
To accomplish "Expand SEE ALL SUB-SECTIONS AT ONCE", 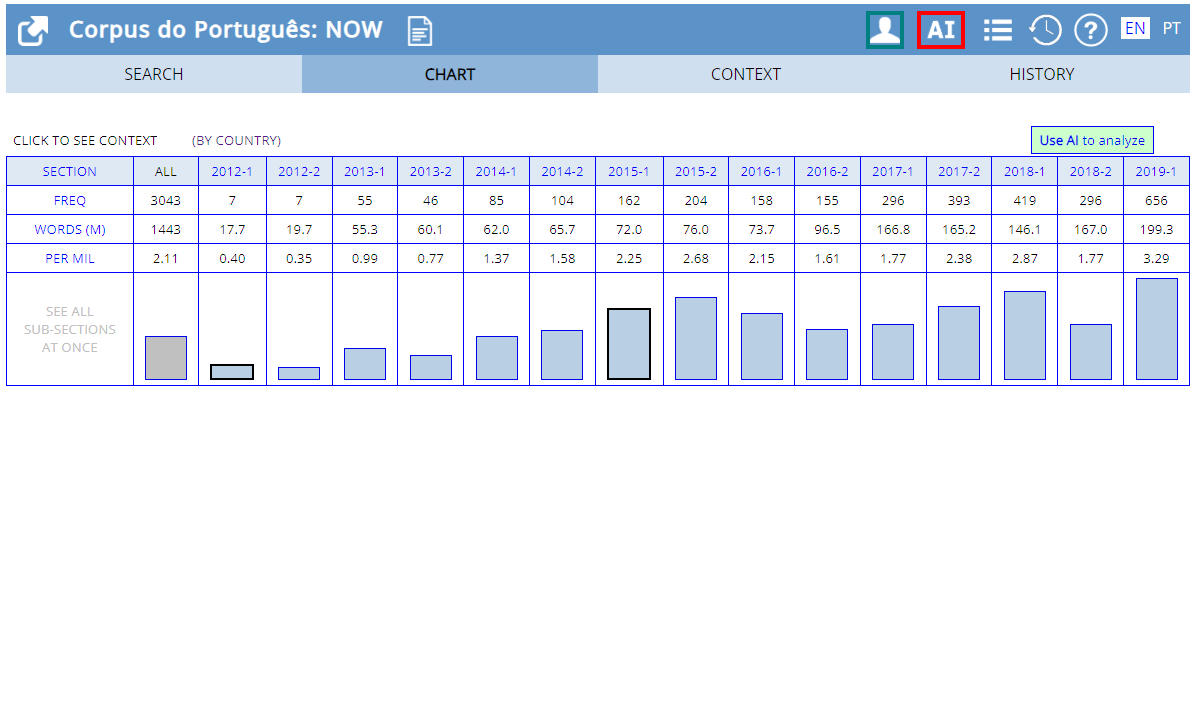I will coord(70,330).
